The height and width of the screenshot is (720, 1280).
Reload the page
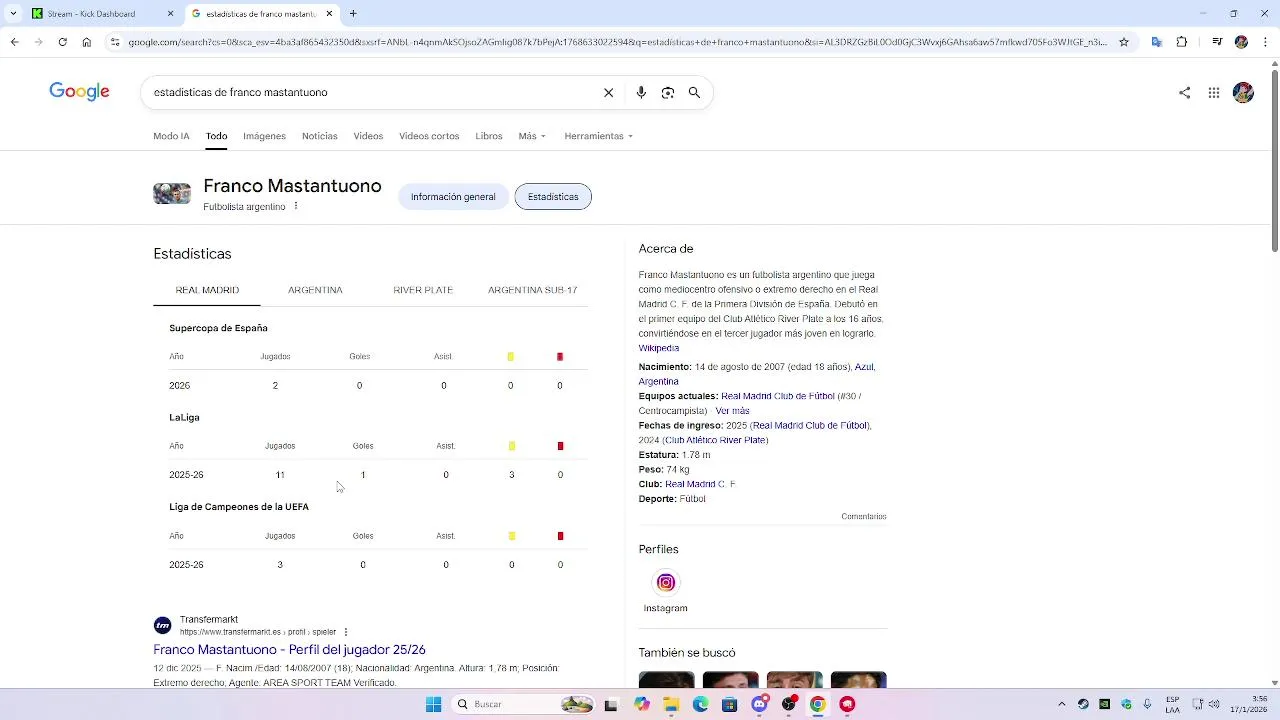tap(62, 42)
